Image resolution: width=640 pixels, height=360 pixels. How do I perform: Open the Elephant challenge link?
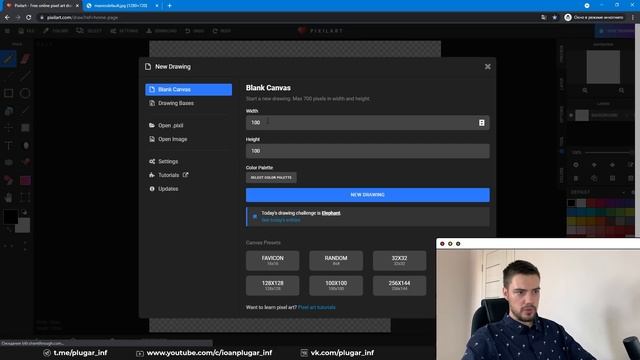(331, 213)
